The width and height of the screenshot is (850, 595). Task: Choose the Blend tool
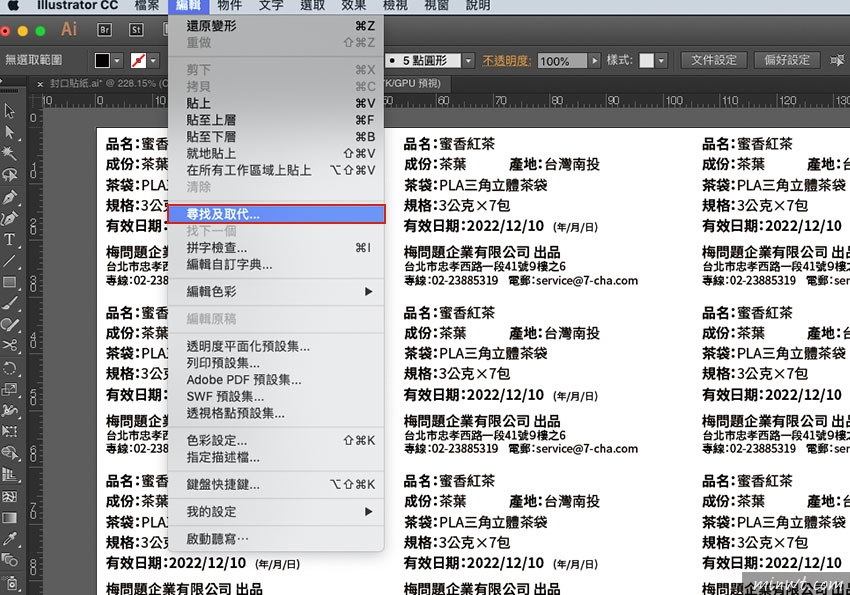pyautogui.click(x=9, y=560)
